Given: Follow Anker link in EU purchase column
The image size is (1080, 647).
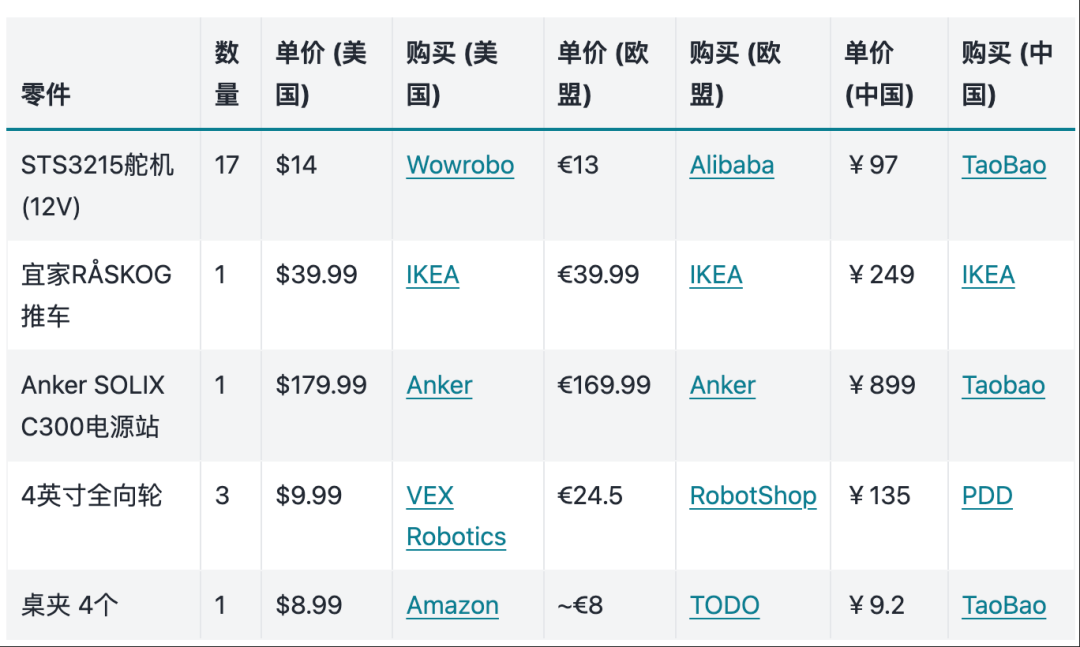Looking at the screenshot, I should 723,385.
